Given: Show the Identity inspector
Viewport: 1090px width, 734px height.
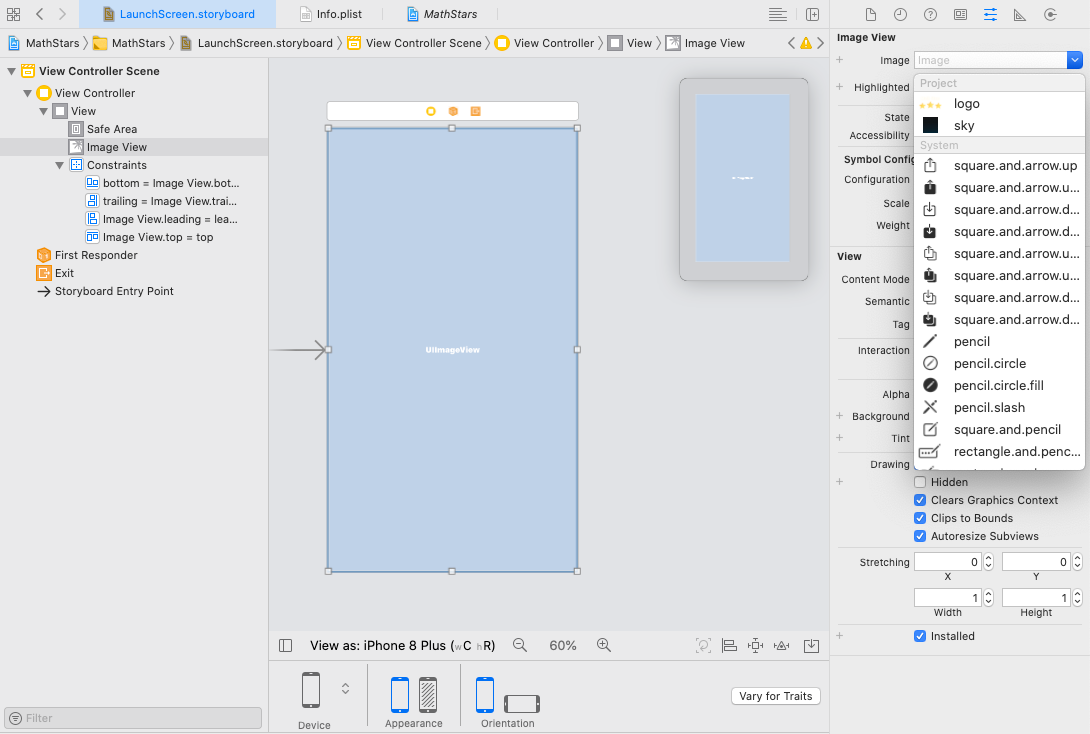Looking at the screenshot, I should click(960, 15).
